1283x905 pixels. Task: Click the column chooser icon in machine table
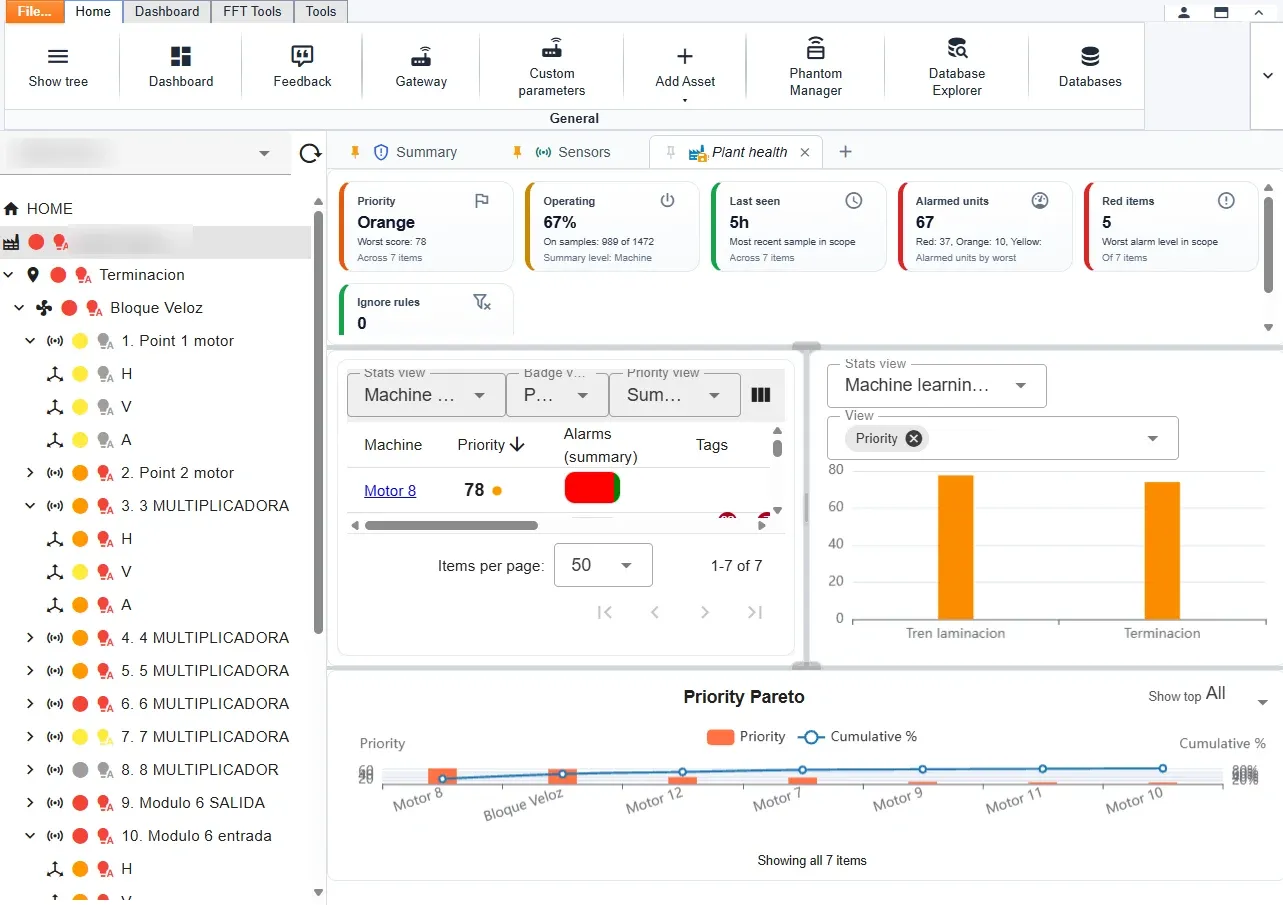coord(761,395)
